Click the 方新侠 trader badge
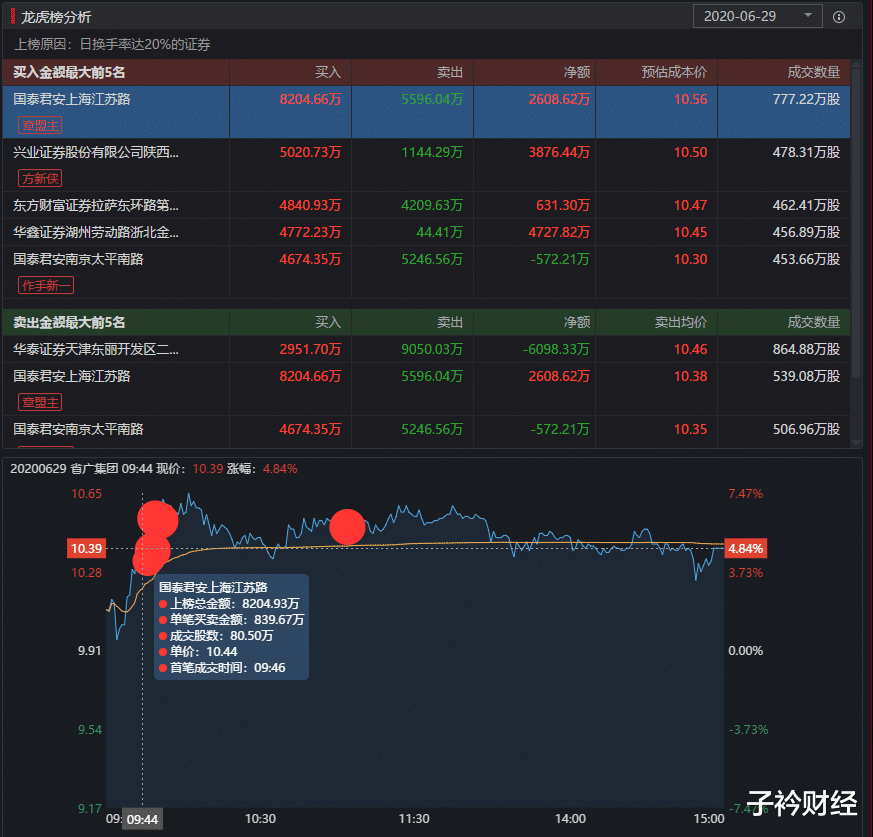This screenshot has width=873, height=837. [38, 177]
